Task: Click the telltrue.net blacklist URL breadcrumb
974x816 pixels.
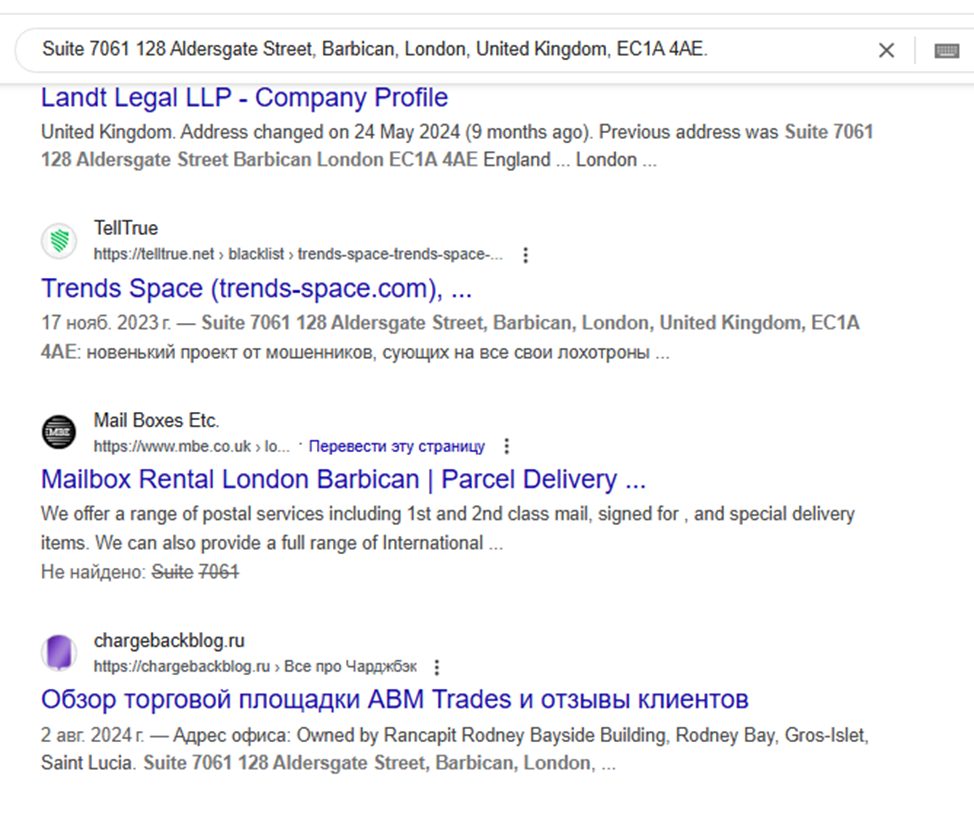Action: [298, 255]
